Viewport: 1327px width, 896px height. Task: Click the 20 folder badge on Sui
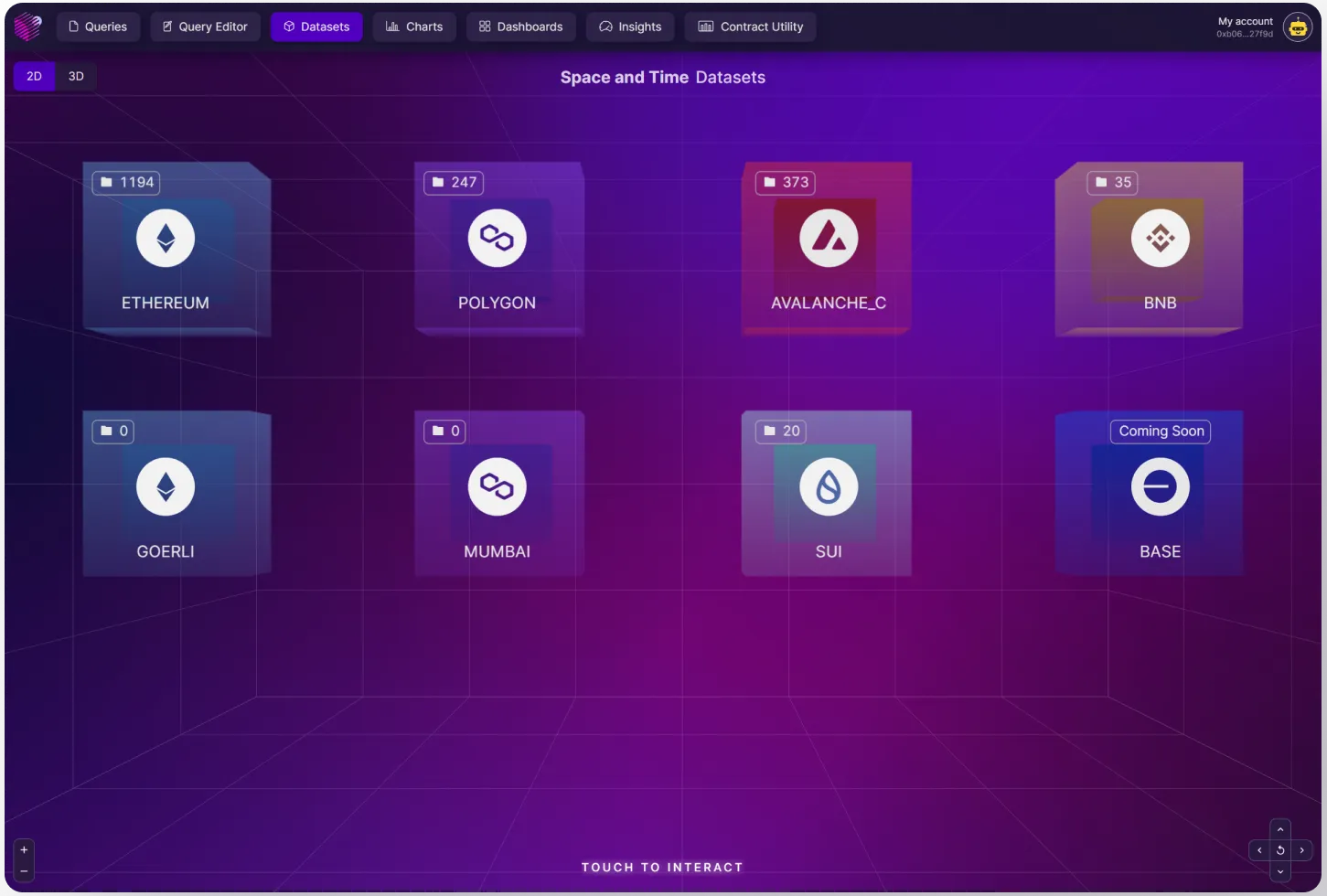781,431
